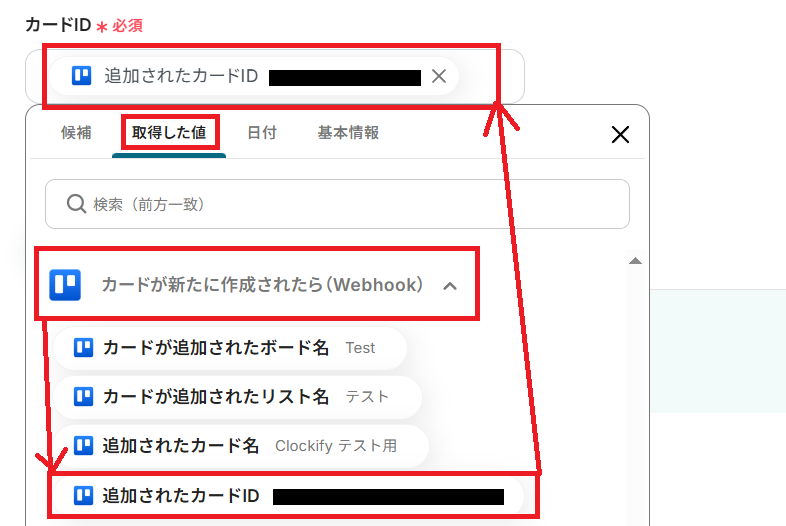
Task: Close the value picker panel with the X
Action: pyautogui.click(x=620, y=134)
